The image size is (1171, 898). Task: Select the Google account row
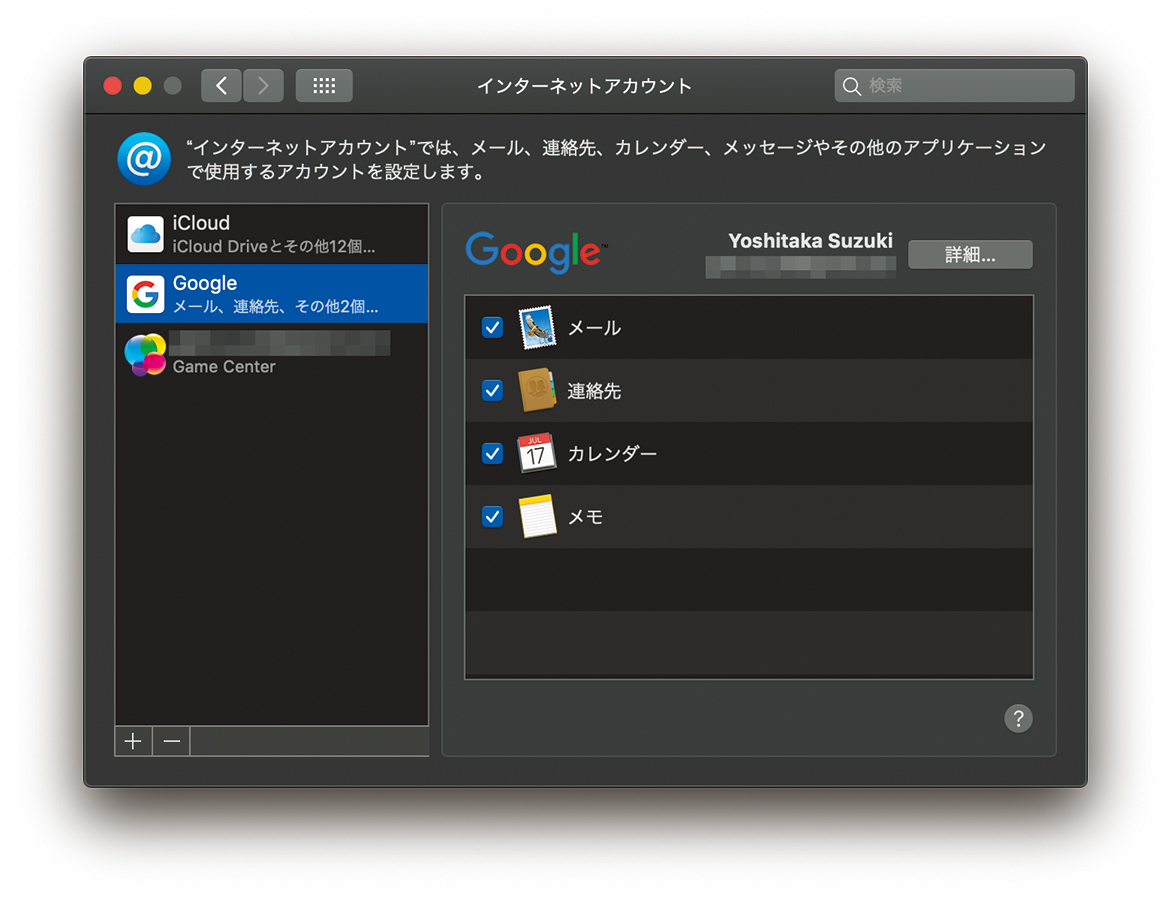pos(271,294)
